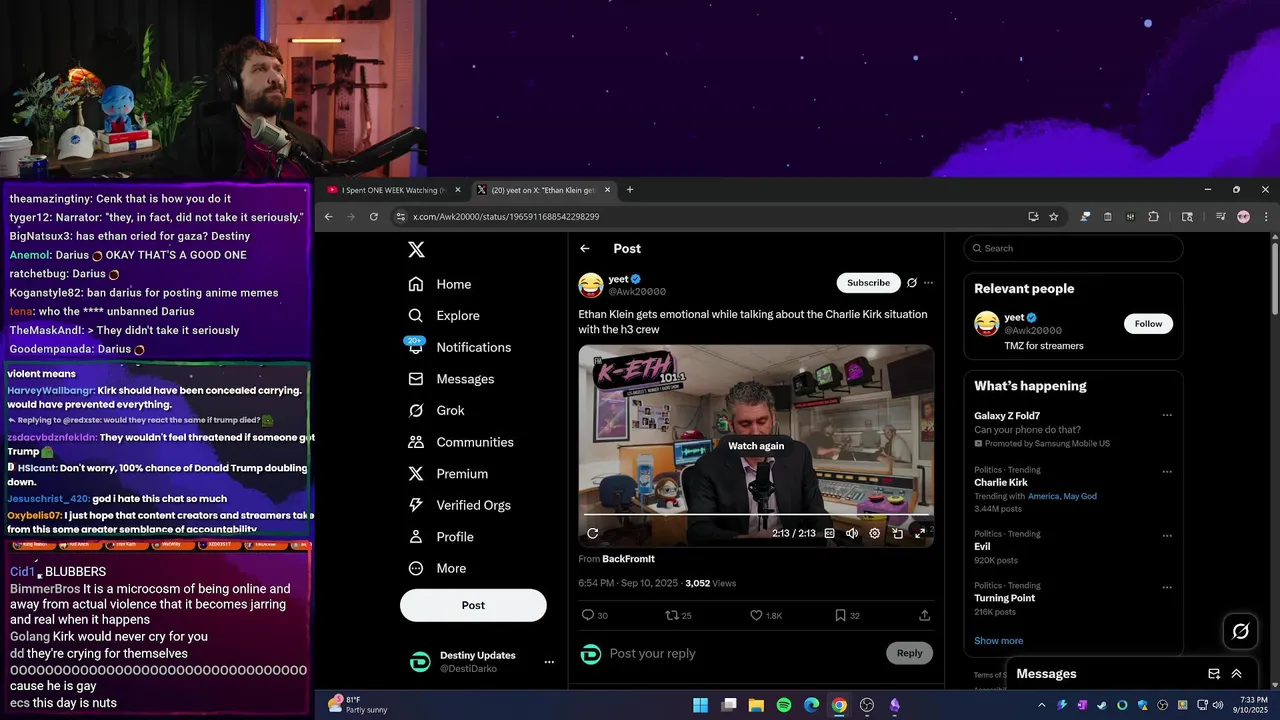This screenshot has height=720, width=1280.
Task: Go to Home in X sidebar
Action: pyautogui.click(x=440, y=284)
